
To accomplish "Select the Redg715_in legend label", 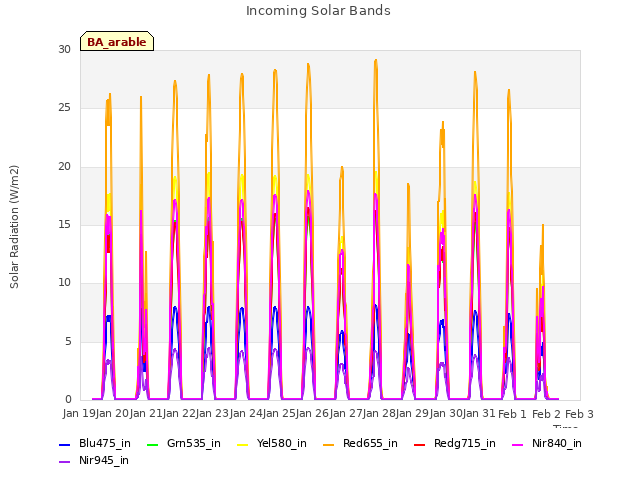I will [x=465, y=444].
